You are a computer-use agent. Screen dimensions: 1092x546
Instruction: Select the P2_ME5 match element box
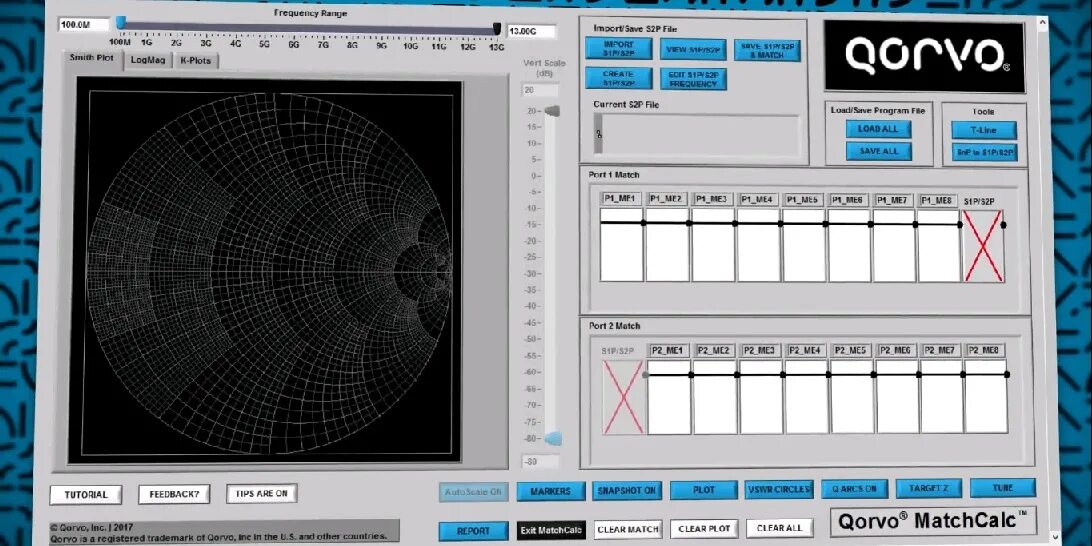852,396
